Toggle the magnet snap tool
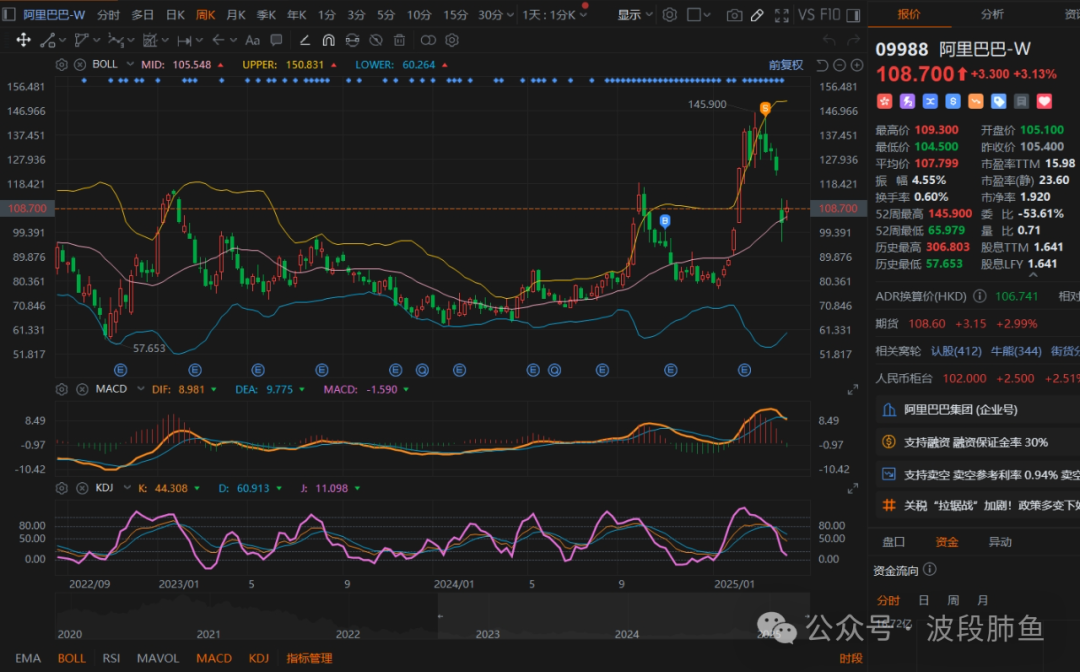The image size is (1080, 672). tap(329, 41)
